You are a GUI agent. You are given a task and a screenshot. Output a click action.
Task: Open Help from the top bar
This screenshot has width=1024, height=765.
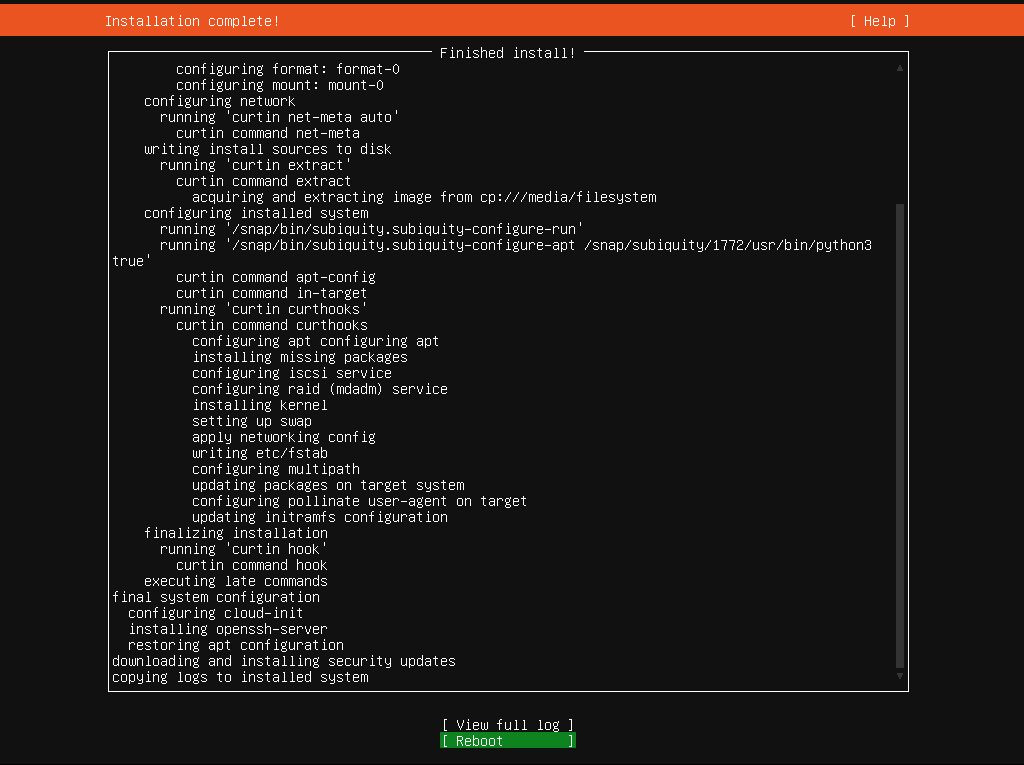878,20
